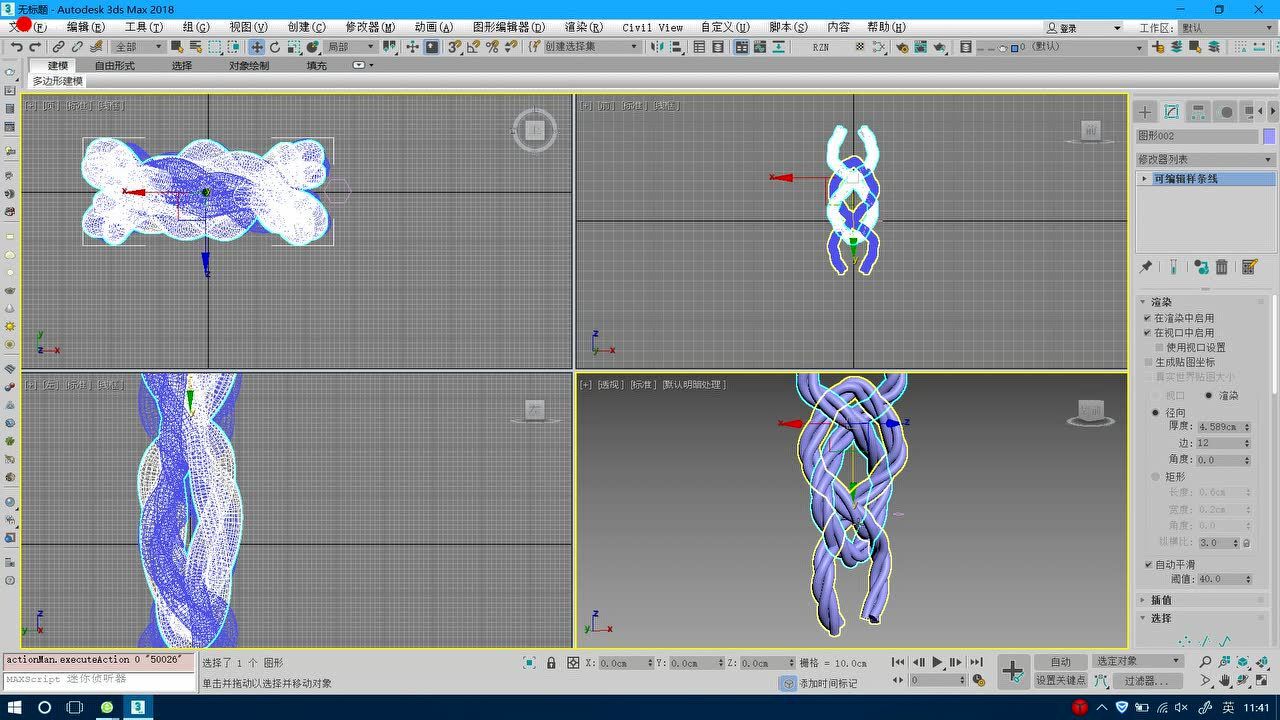Click the 设置关键点 button
Screen dimensions: 1280x720
tap(1060, 680)
